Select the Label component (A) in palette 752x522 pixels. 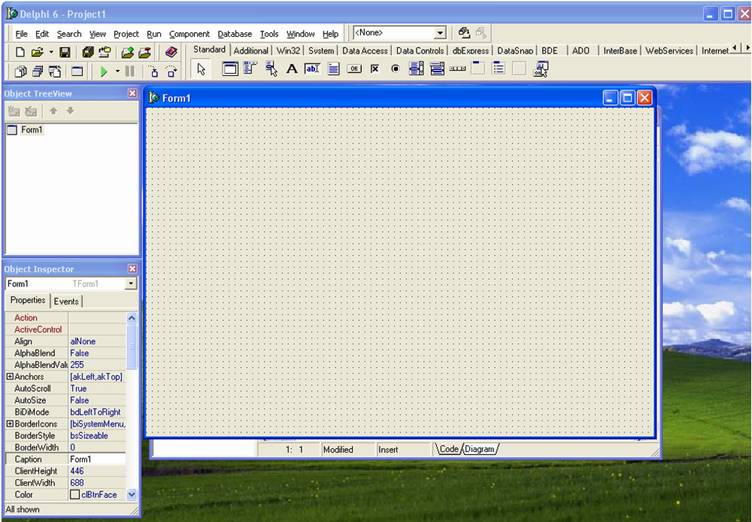[292, 69]
